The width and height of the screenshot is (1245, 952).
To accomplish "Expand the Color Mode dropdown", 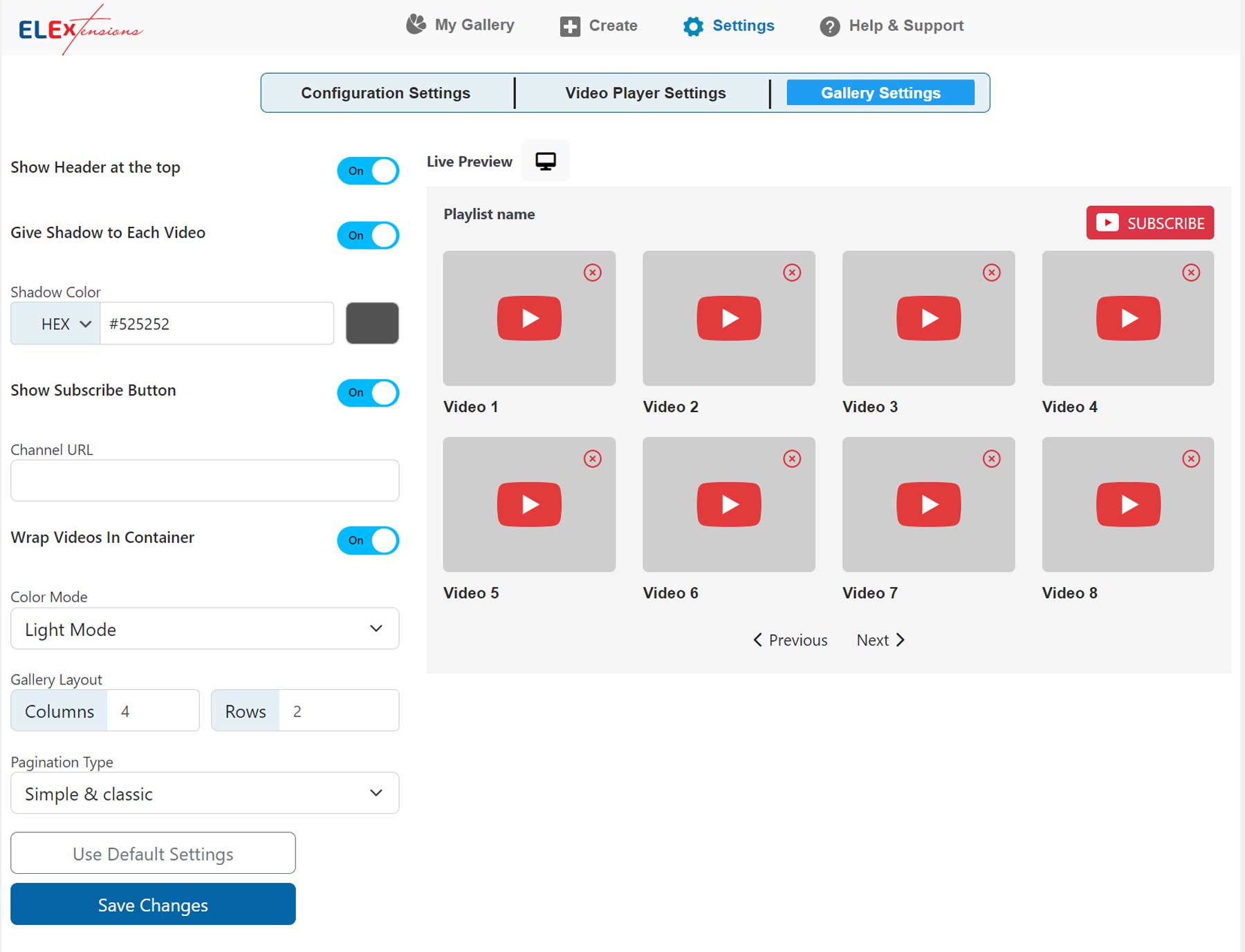I will coord(205,628).
